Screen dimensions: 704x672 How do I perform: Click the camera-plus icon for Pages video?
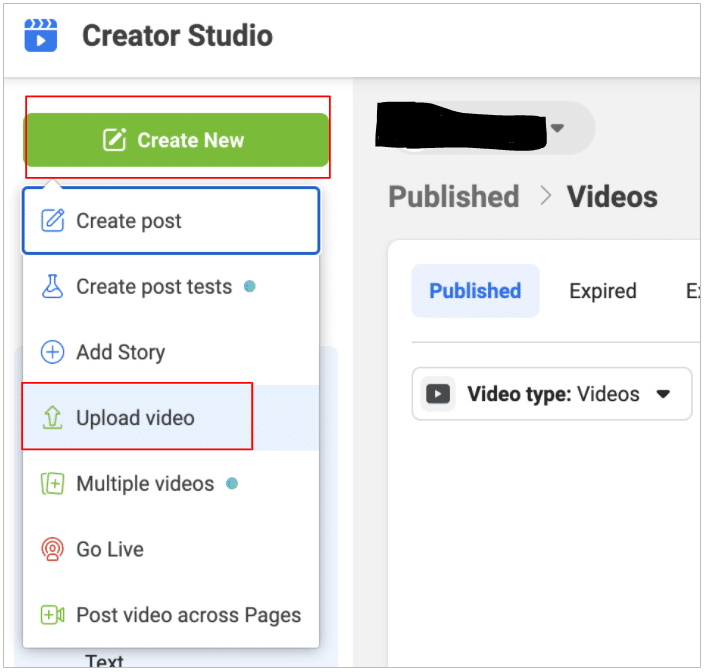tap(53, 615)
